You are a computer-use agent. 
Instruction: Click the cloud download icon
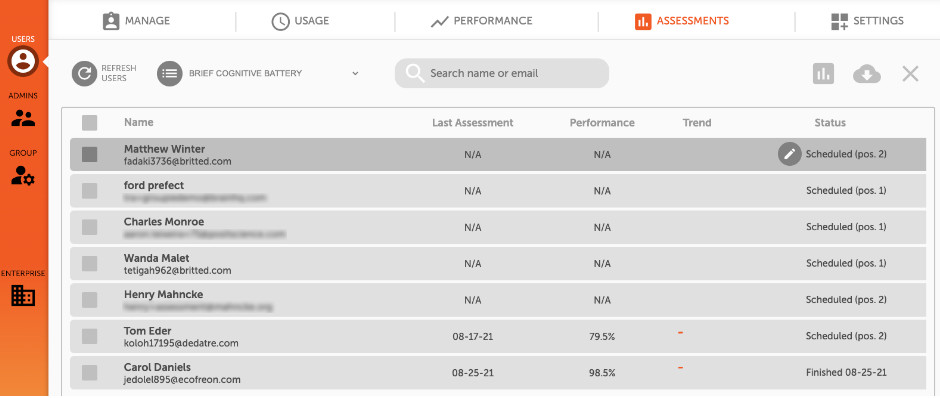pos(867,74)
